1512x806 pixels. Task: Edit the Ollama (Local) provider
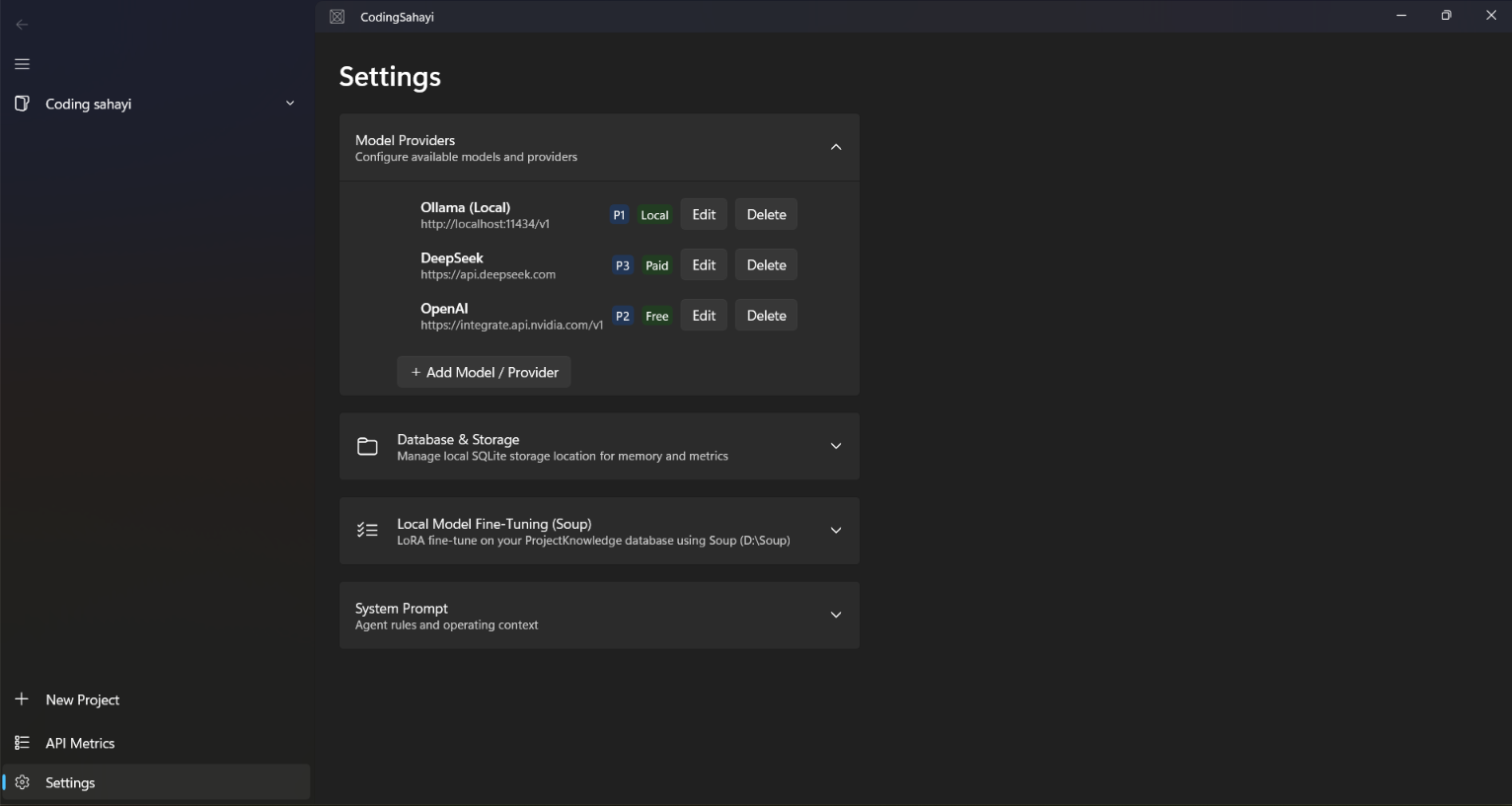(704, 215)
